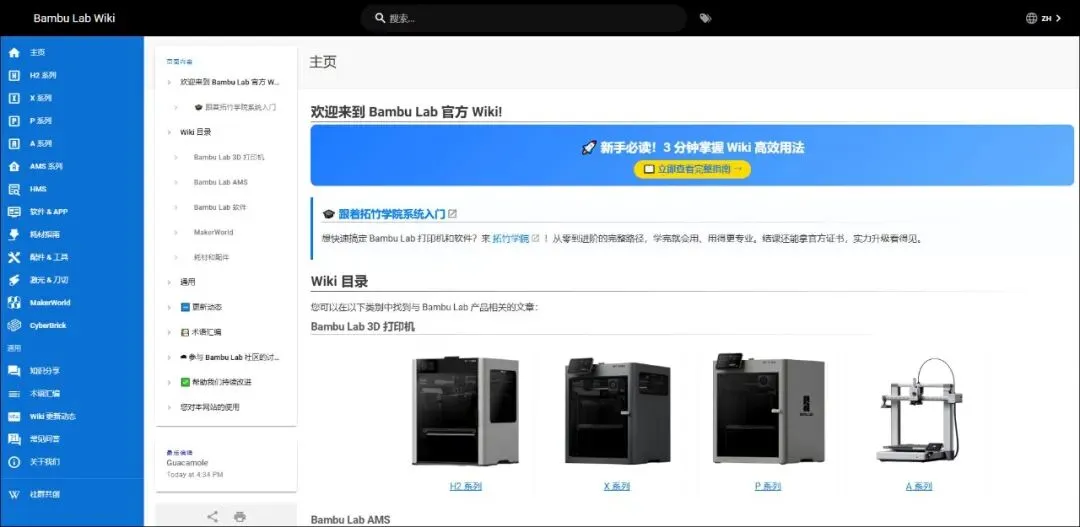Screen dimensions: 1080x527
Task: Open 耗材指南 filament guide in sidebar
Action: point(72,234)
